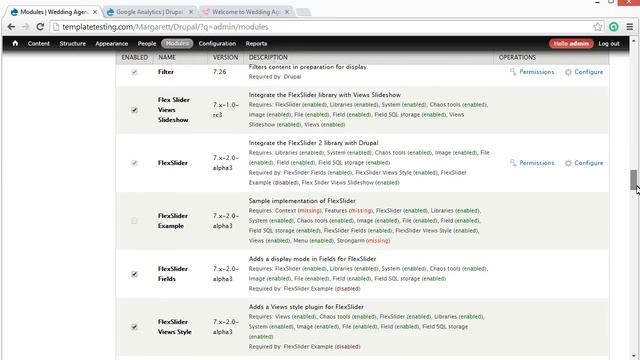
Task: Enable the FlexSlider Example checkbox
Action: coord(134,221)
